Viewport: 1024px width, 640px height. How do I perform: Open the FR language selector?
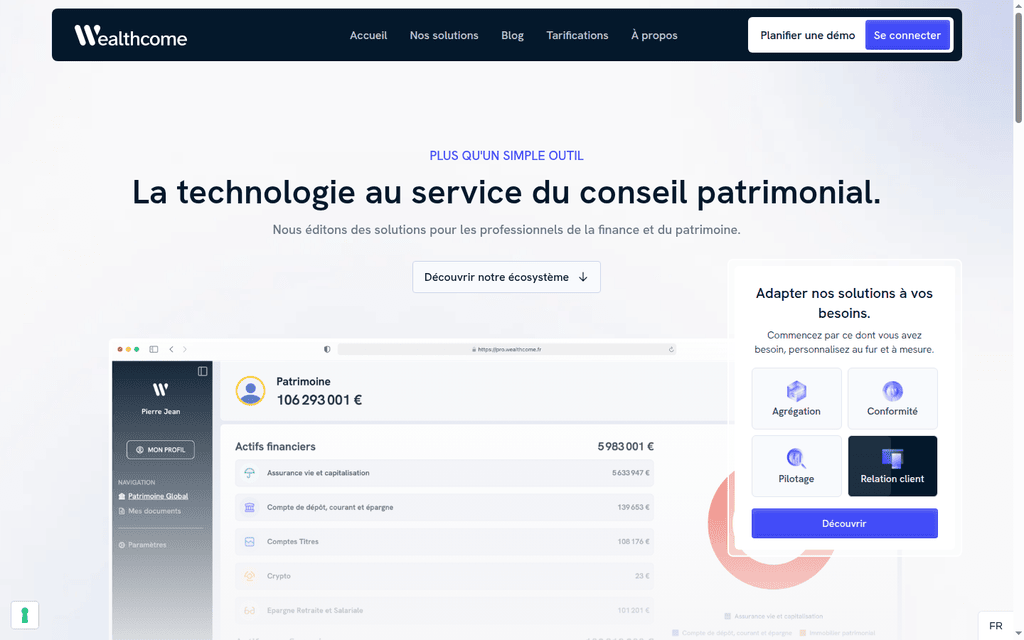point(995,626)
